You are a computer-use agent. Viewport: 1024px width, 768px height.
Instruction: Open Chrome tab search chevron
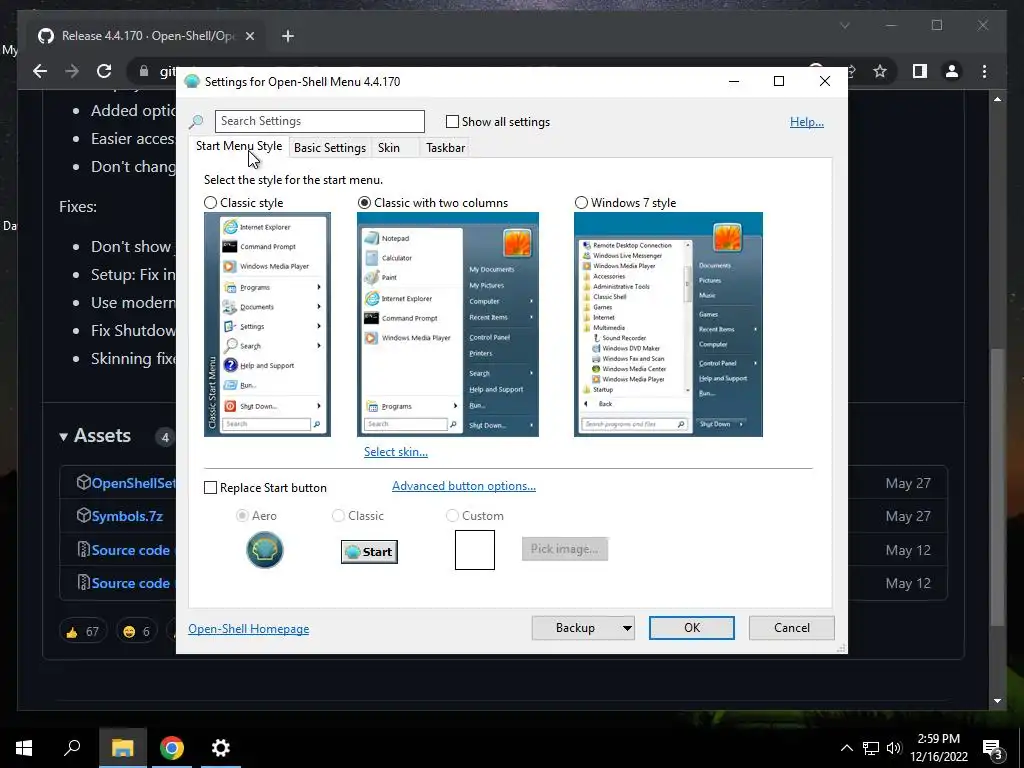tap(844, 26)
